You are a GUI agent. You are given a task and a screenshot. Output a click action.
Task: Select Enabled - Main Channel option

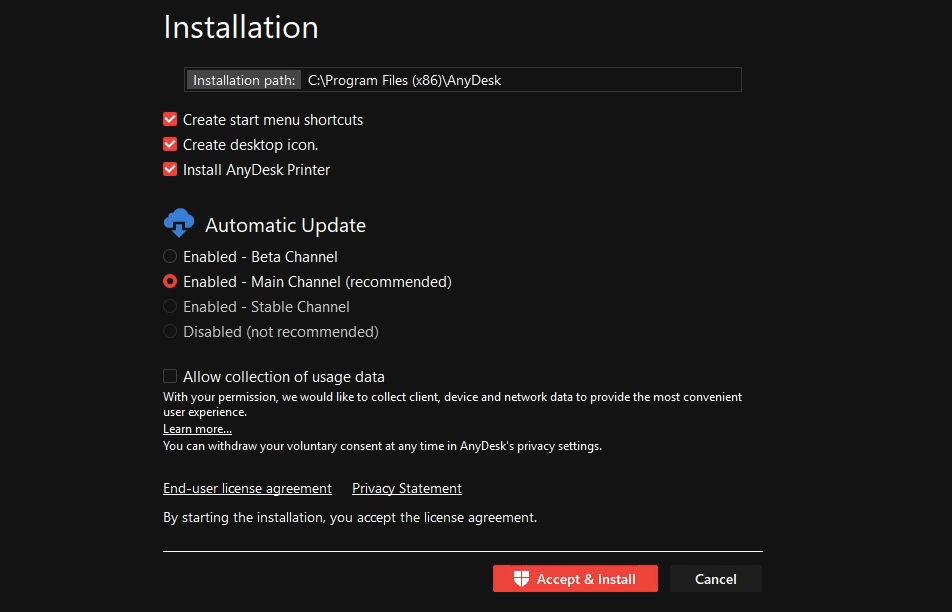point(170,281)
